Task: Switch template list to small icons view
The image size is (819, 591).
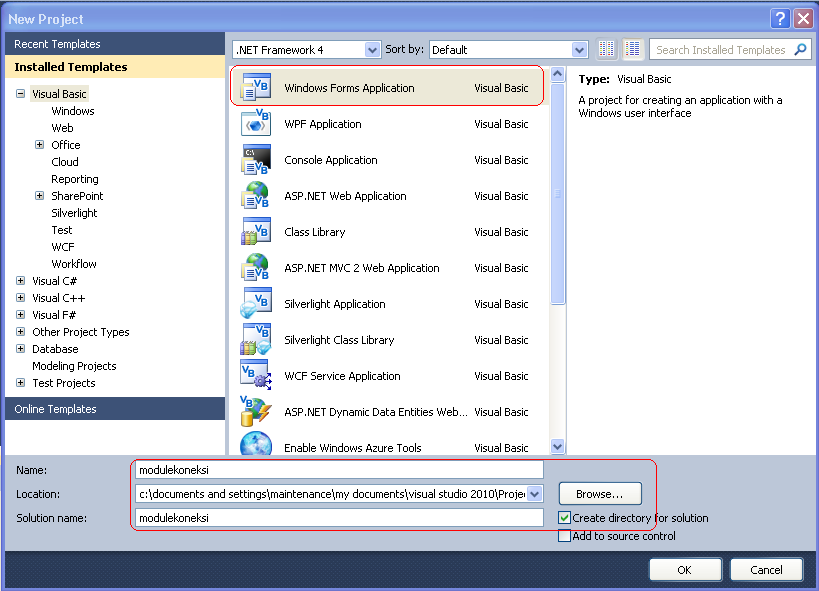Action: click(x=606, y=48)
